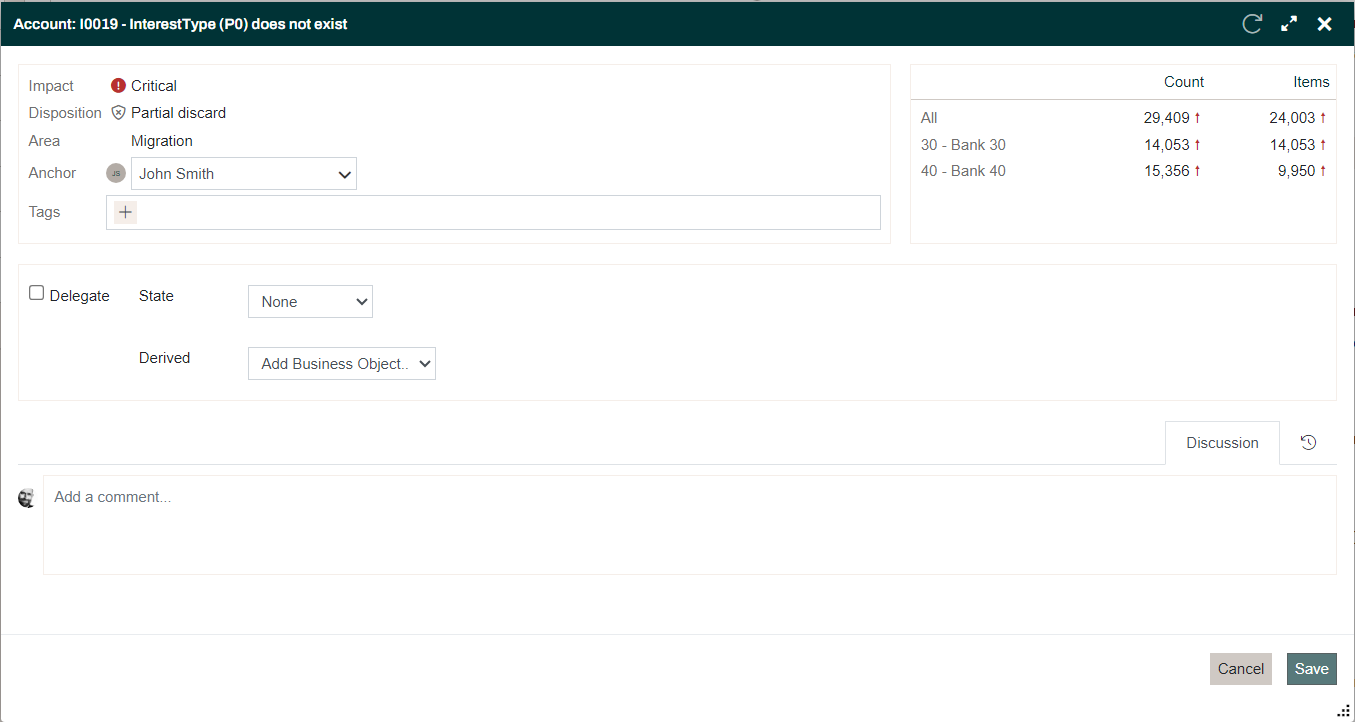1355x722 pixels.
Task: Open the State dropdown set to None
Action: coord(310,302)
